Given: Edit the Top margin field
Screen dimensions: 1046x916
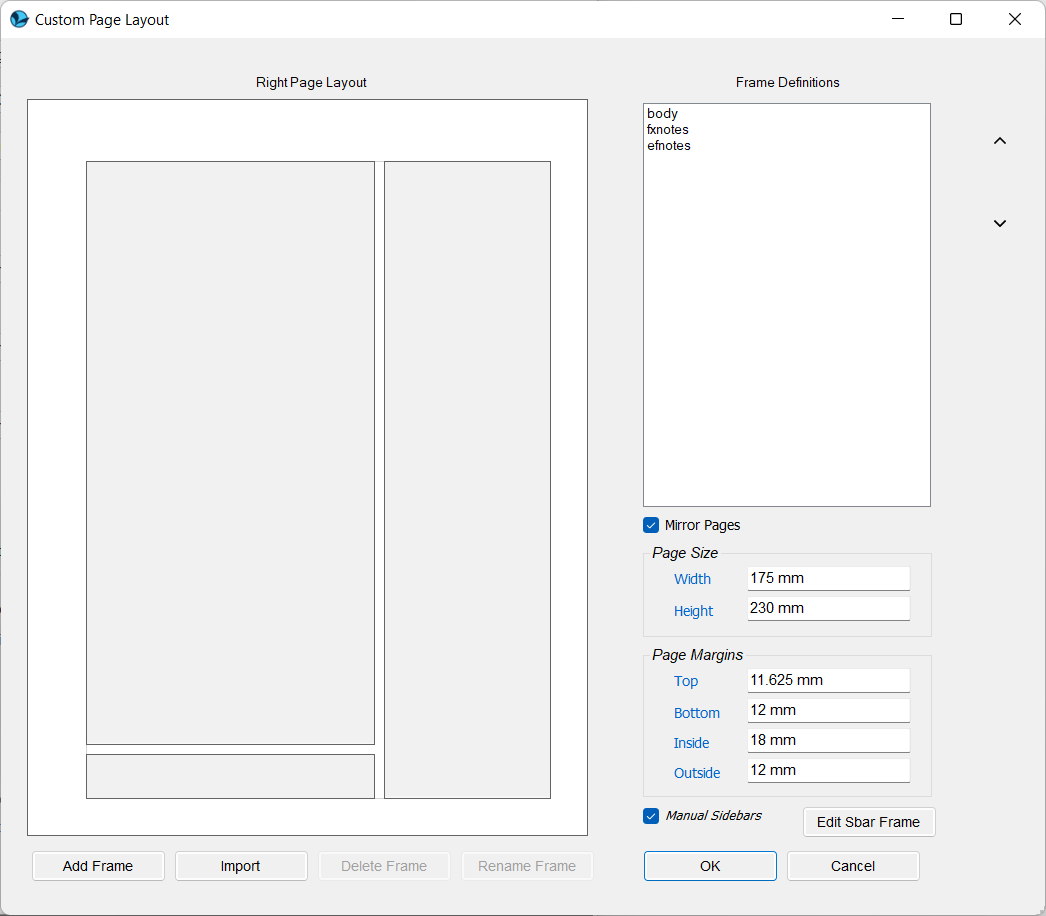Looking at the screenshot, I should pyautogui.click(x=829, y=680).
